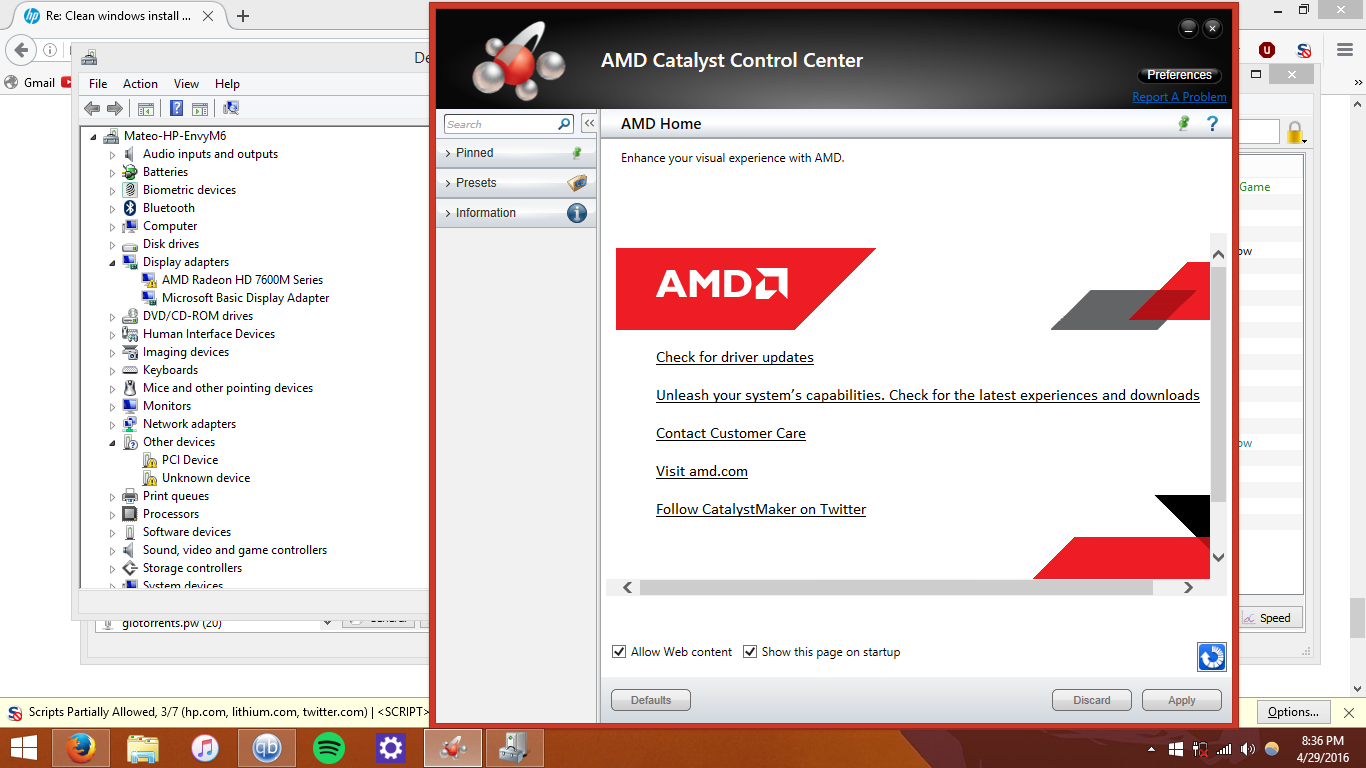Viewport: 1366px width, 768px height.
Task: Click Scan for hardware changes toolbar icon
Action: (x=231, y=108)
